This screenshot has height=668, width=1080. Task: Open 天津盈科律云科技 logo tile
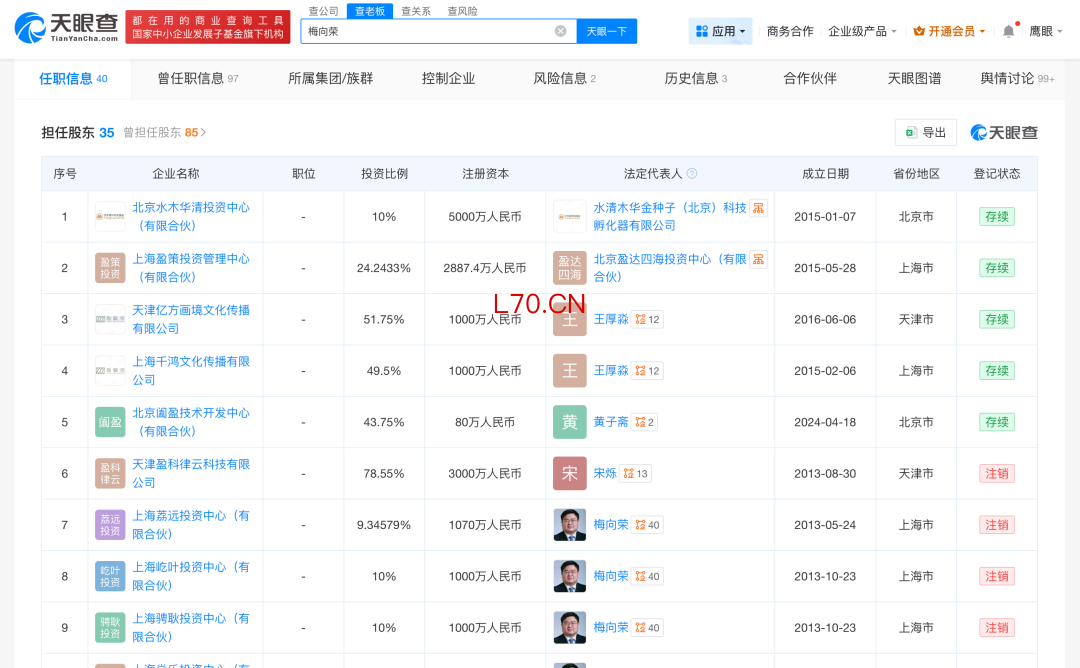pyautogui.click(x=110, y=474)
